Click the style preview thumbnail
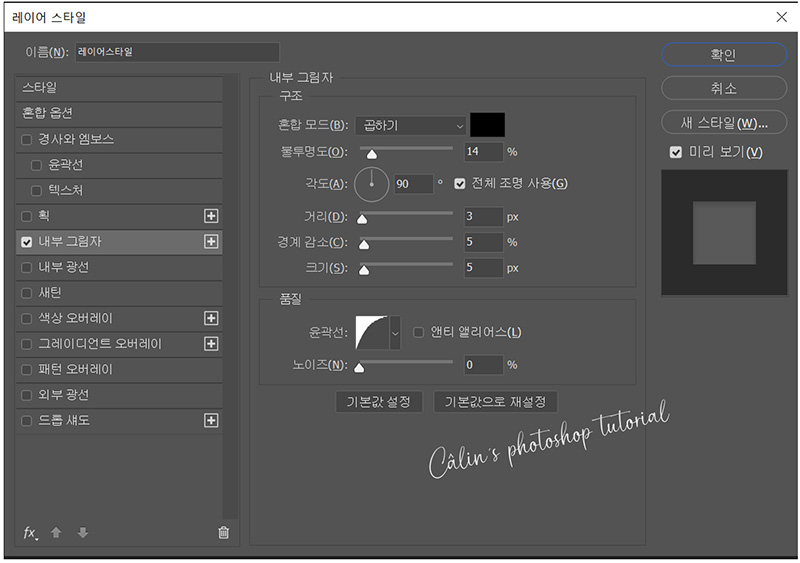Image resolution: width=800 pixels, height=563 pixels. coord(724,233)
